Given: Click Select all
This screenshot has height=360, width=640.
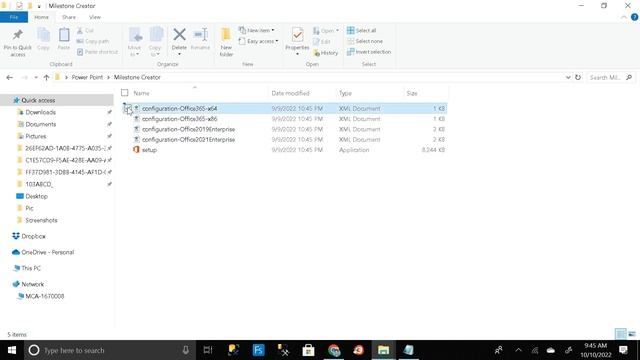Looking at the screenshot, I should coord(362,31).
